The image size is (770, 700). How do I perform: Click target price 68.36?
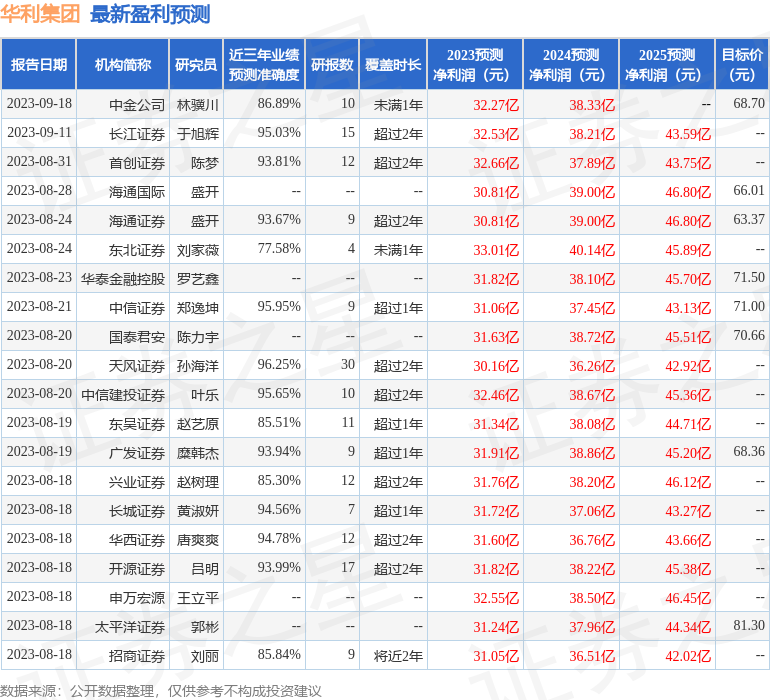(x=749, y=451)
